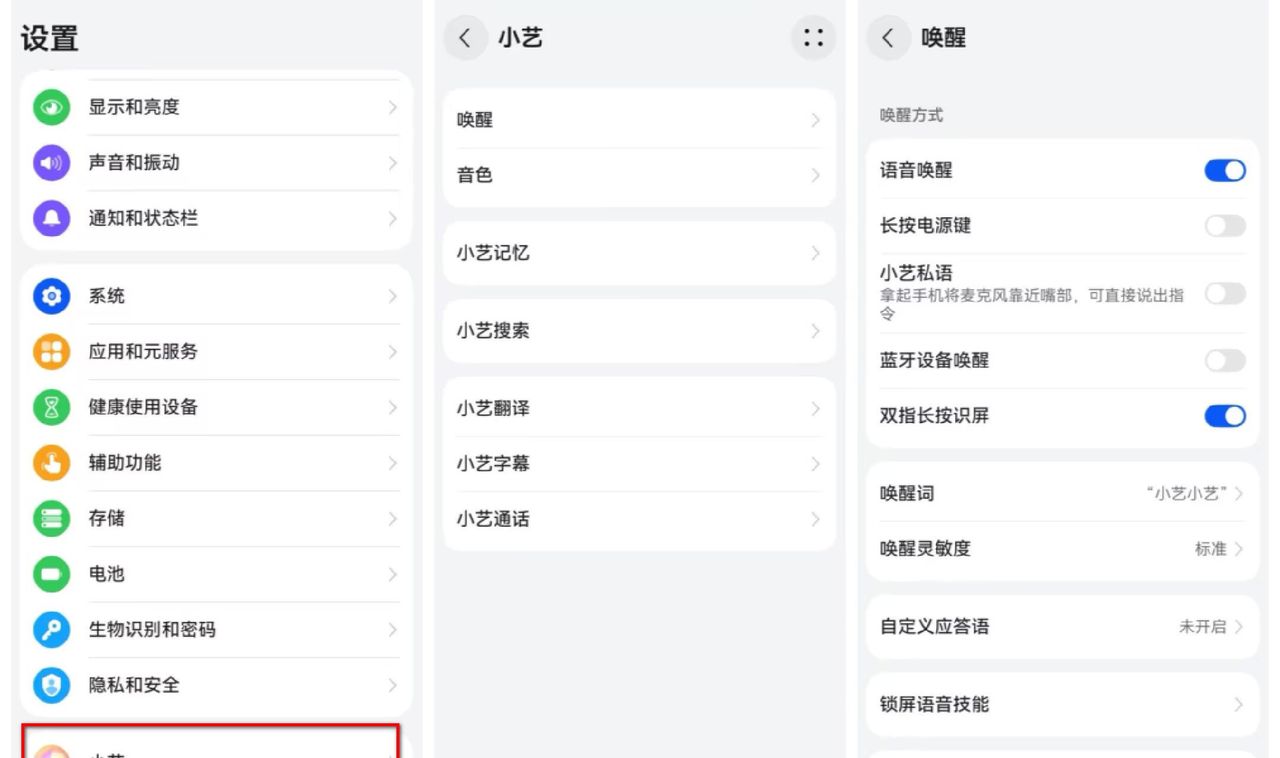Viewport: 1280px width, 758px height.
Task: Open 小艺翻译 translation feature
Action: click(x=638, y=408)
